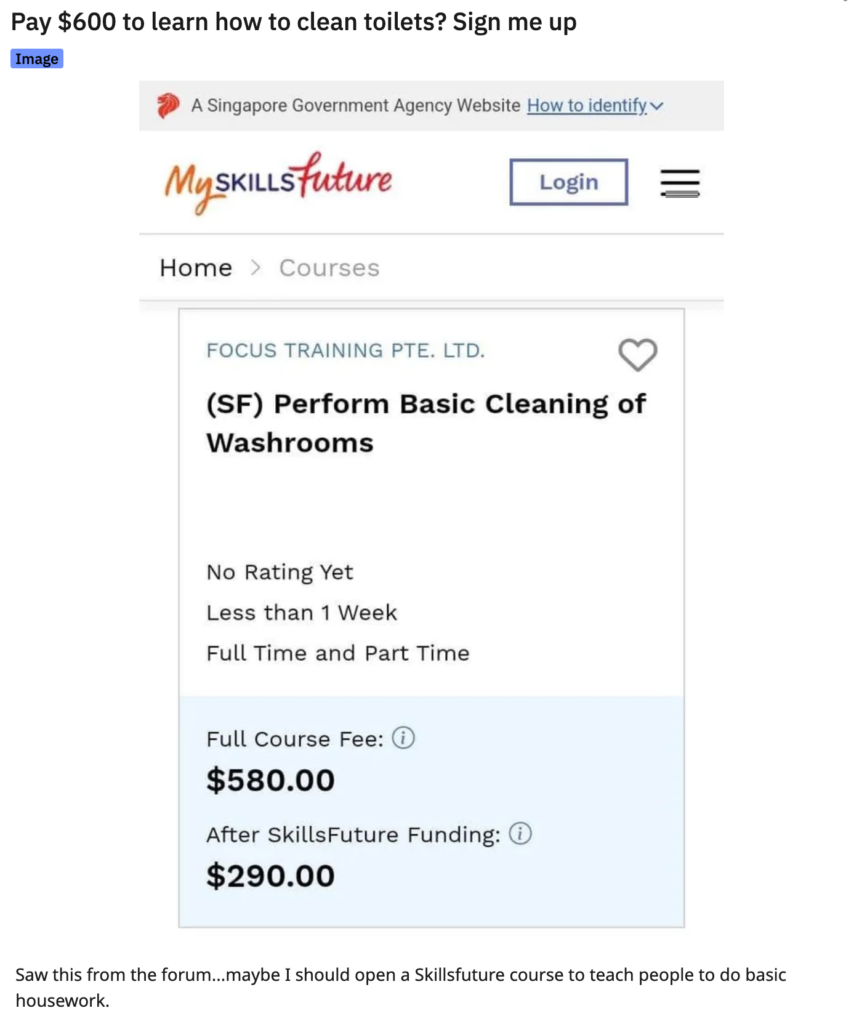Open the How to identify link
This screenshot has height=1024, width=862.
[586, 105]
